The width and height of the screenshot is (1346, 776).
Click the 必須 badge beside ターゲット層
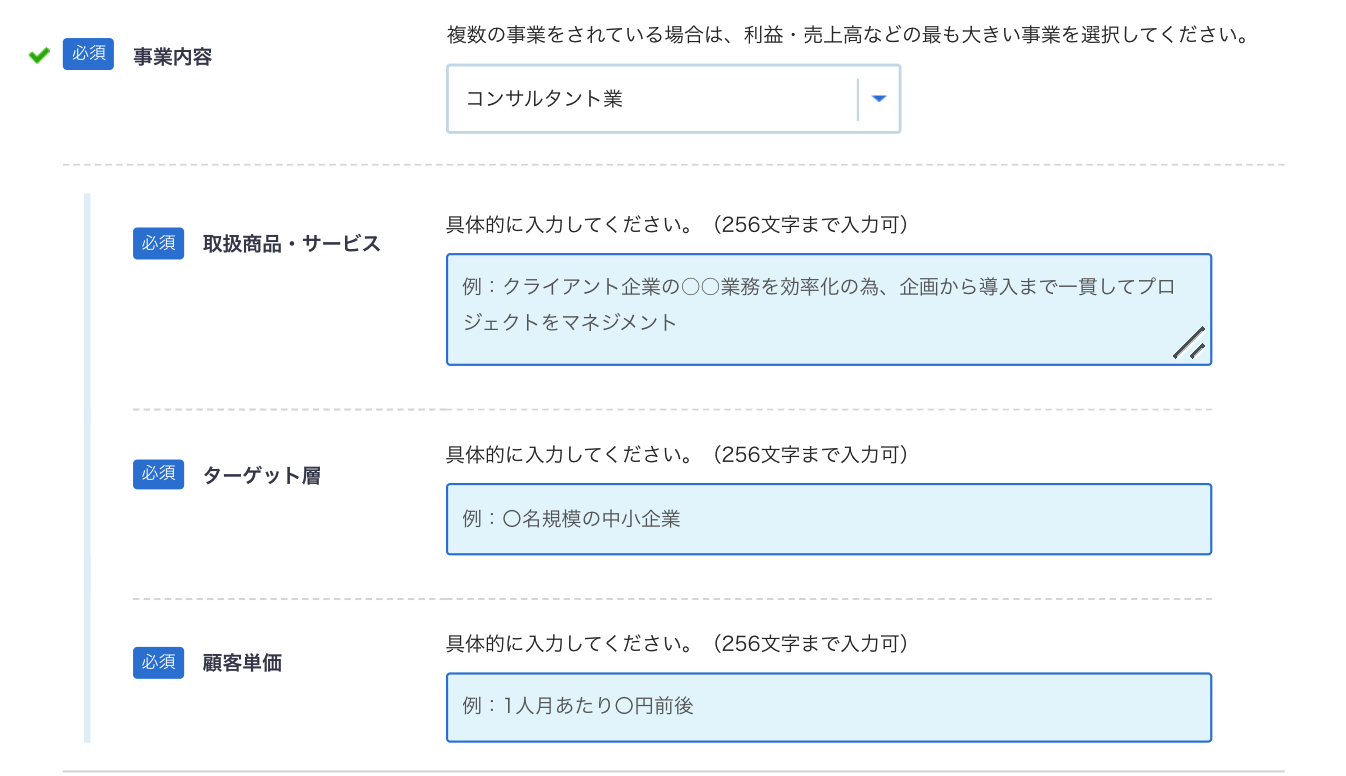[x=158, y=473]
